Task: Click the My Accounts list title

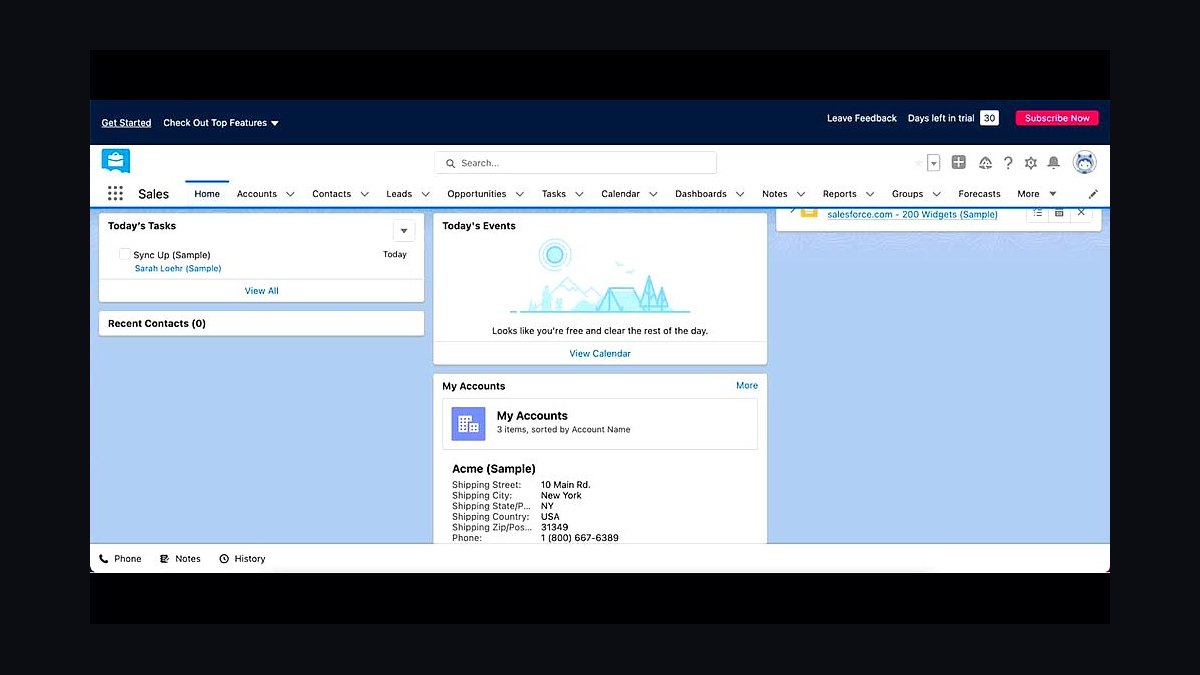Action: tap(532, 416)
